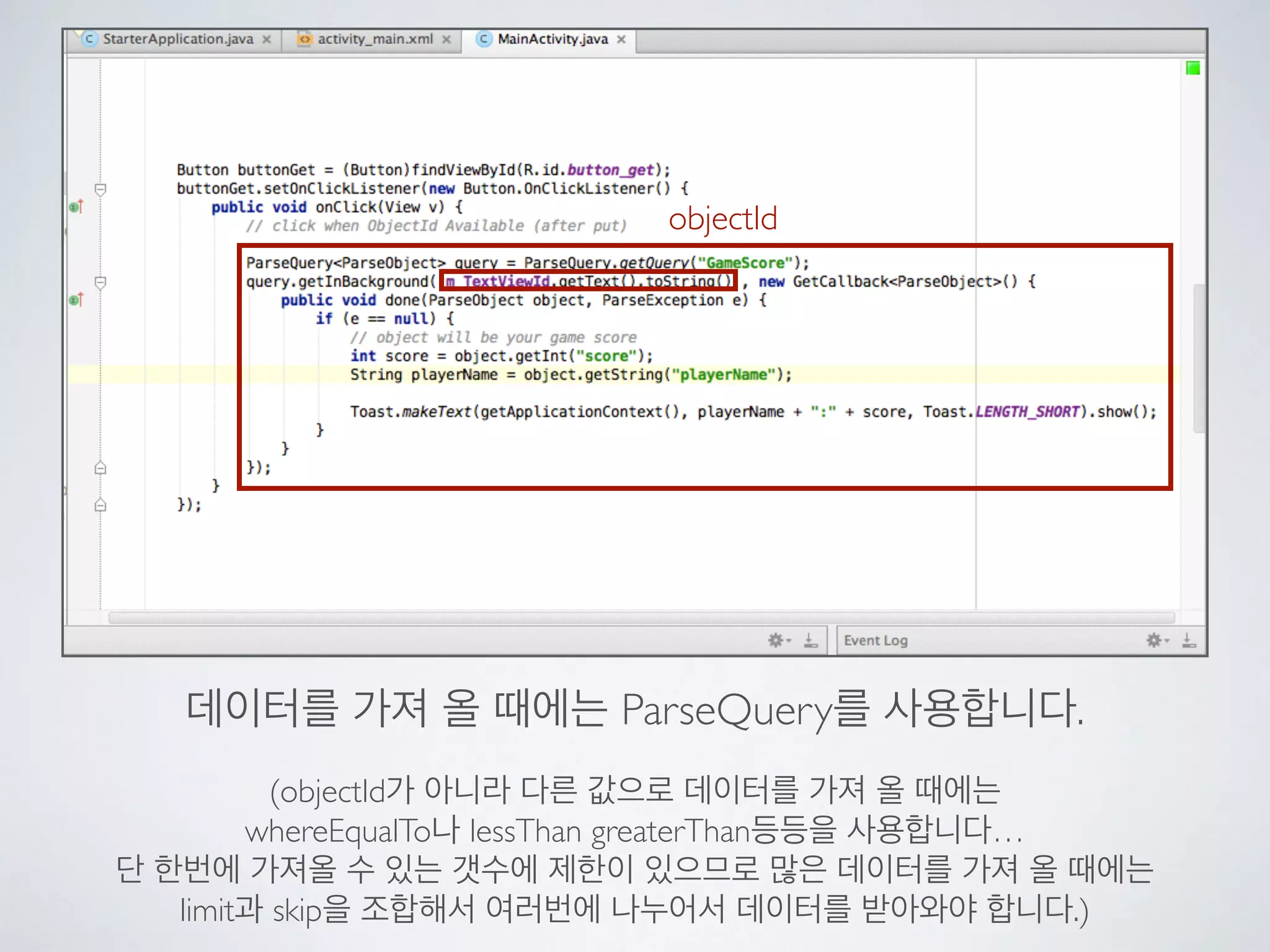Click the 'object will be your game score' comment
The width and height of the screenshot is (1270, 952).
pos(493,337)
